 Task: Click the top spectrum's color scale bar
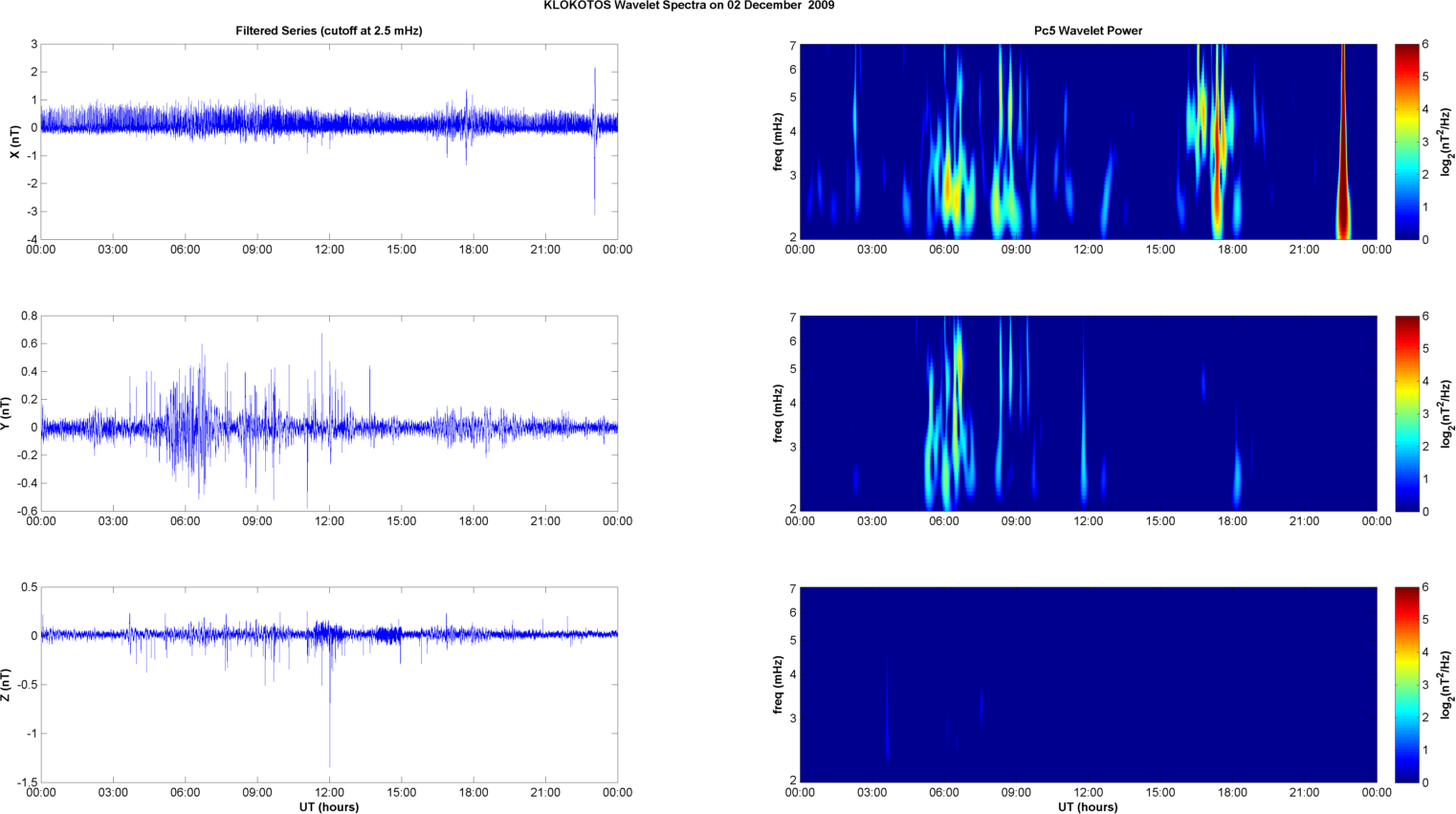pos(1406,142)
